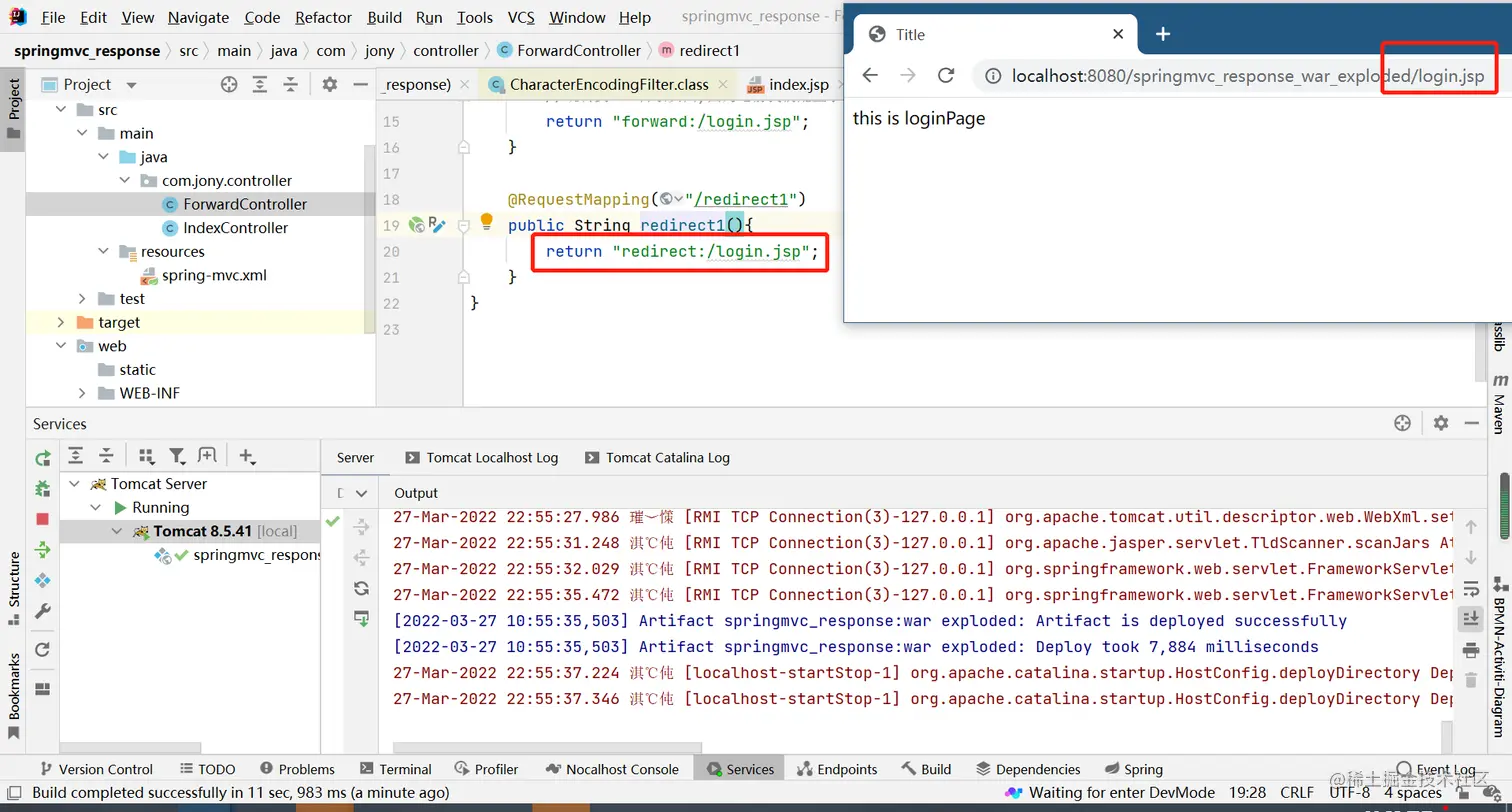1512x812 pixels.
Task: Open the Services panel gear settings
Action: [x=1441, y=423]
